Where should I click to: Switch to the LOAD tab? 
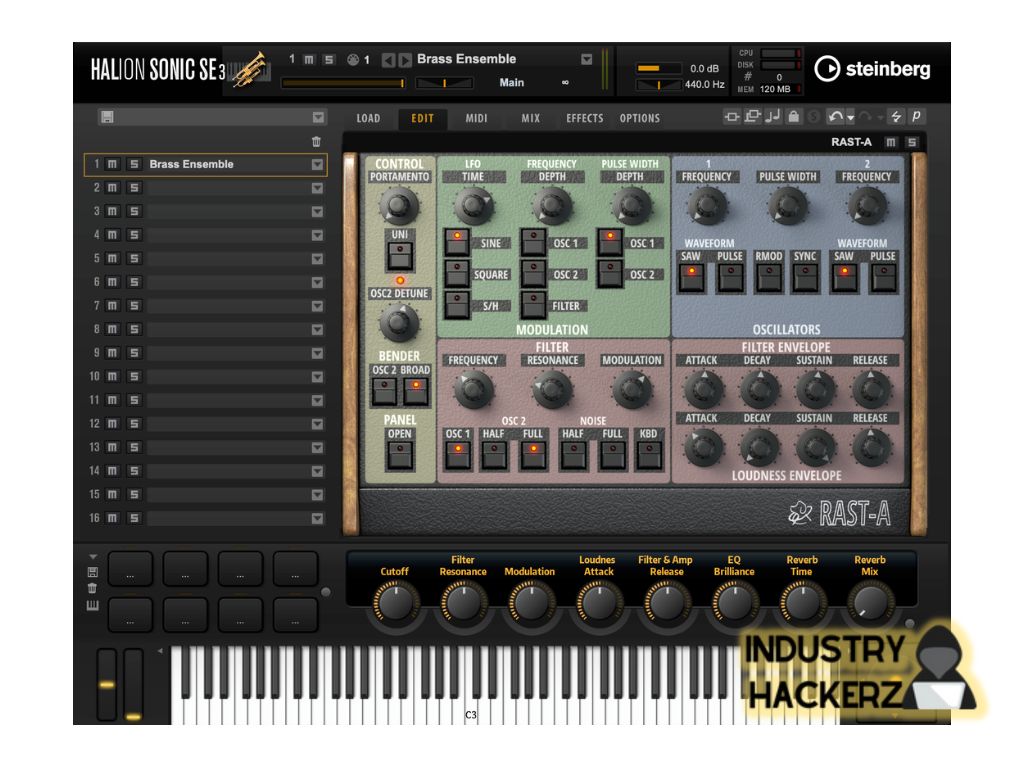coord(368,118)
